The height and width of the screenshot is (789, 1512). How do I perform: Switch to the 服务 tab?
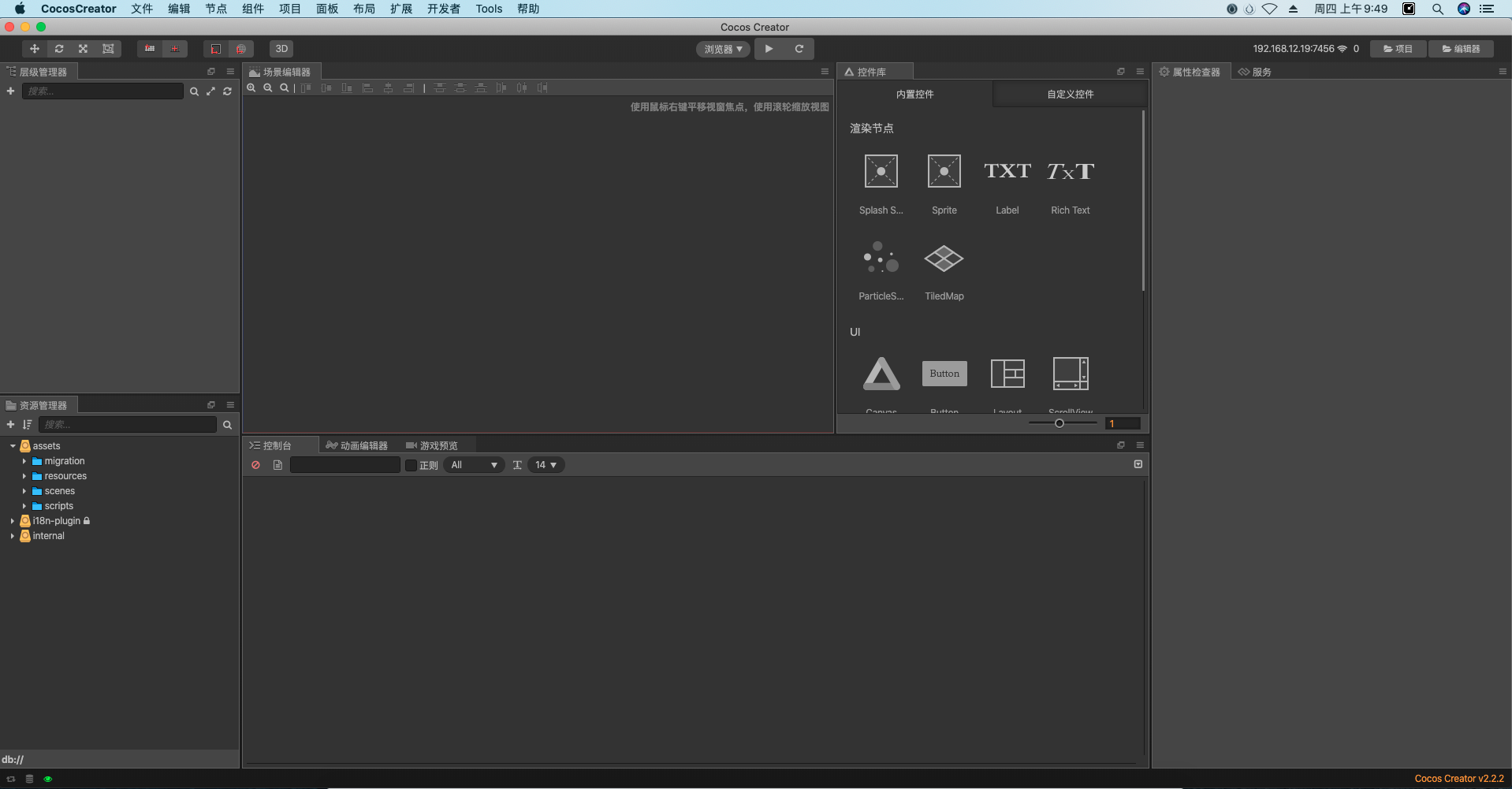[x=1254, y=72]
